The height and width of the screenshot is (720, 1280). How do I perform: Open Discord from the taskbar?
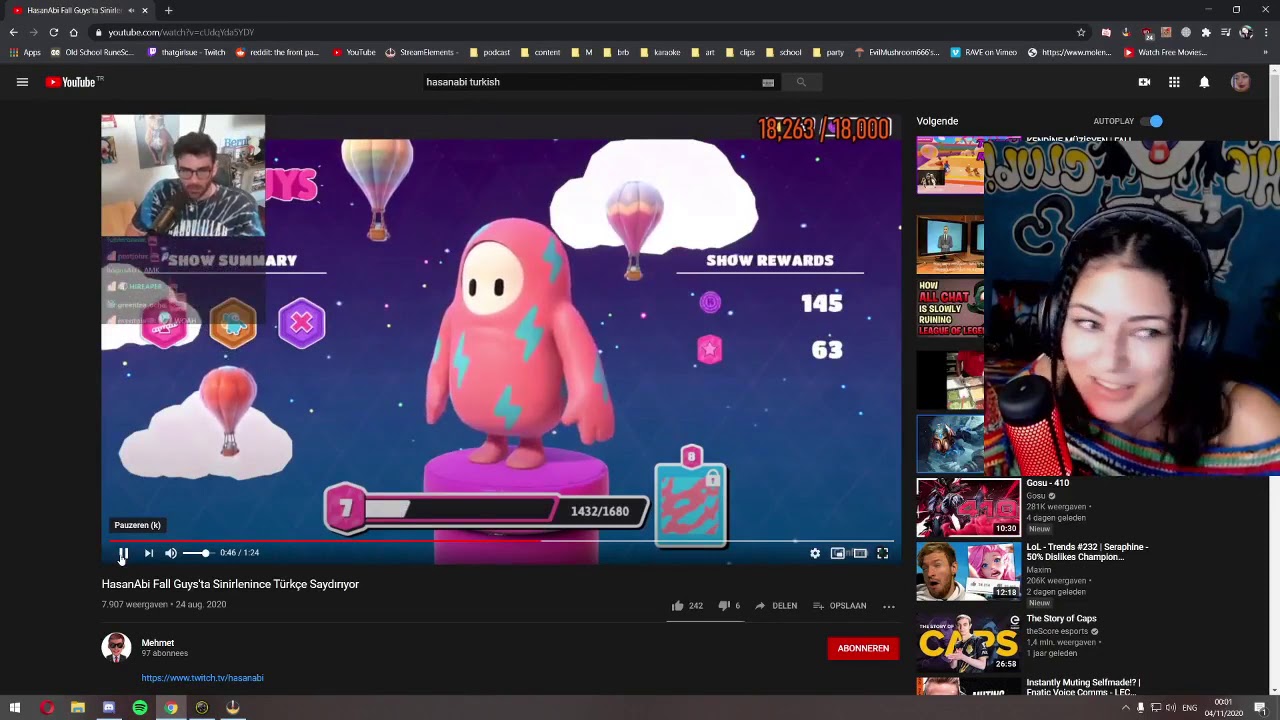click(x=109, y=708)
